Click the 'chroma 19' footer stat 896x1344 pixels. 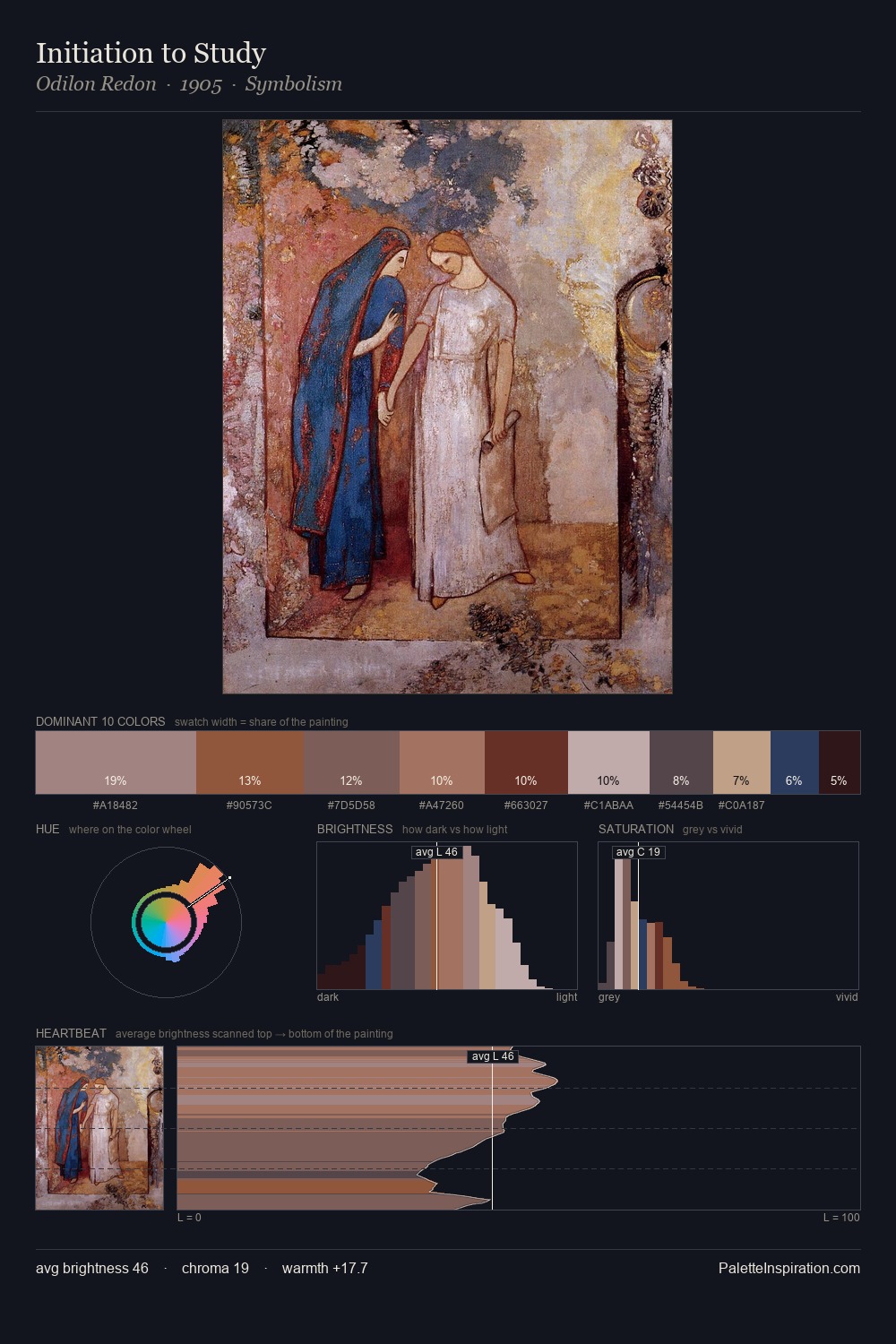pyautogui.click(x=215, y=1268)
